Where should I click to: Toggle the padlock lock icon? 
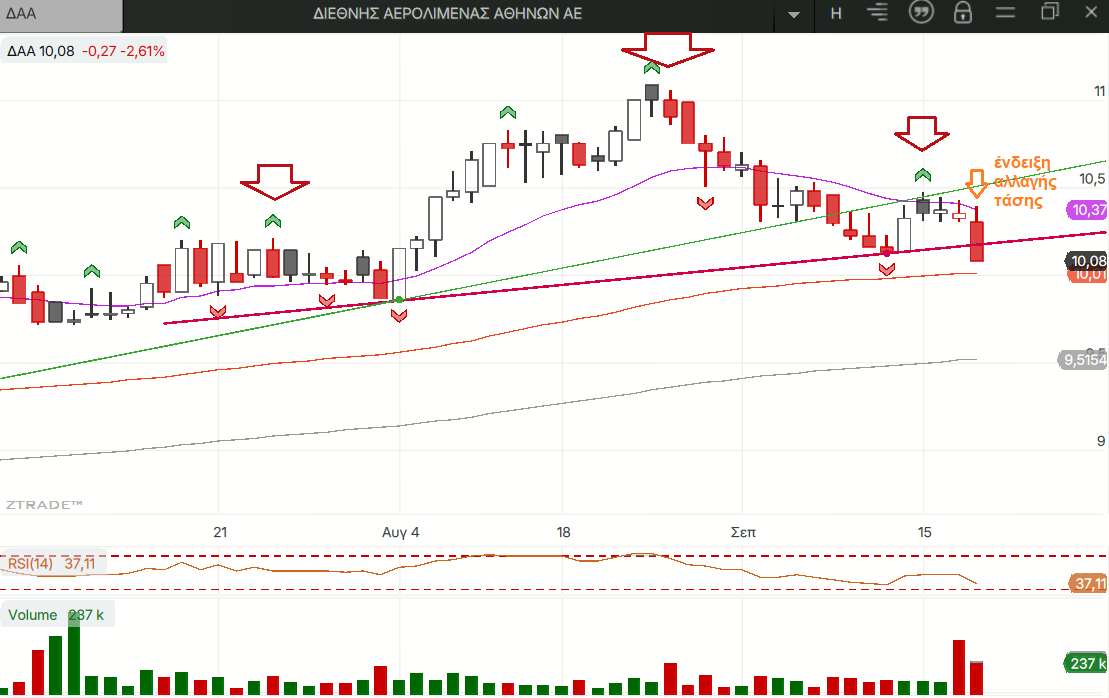(x=963, y=13)
